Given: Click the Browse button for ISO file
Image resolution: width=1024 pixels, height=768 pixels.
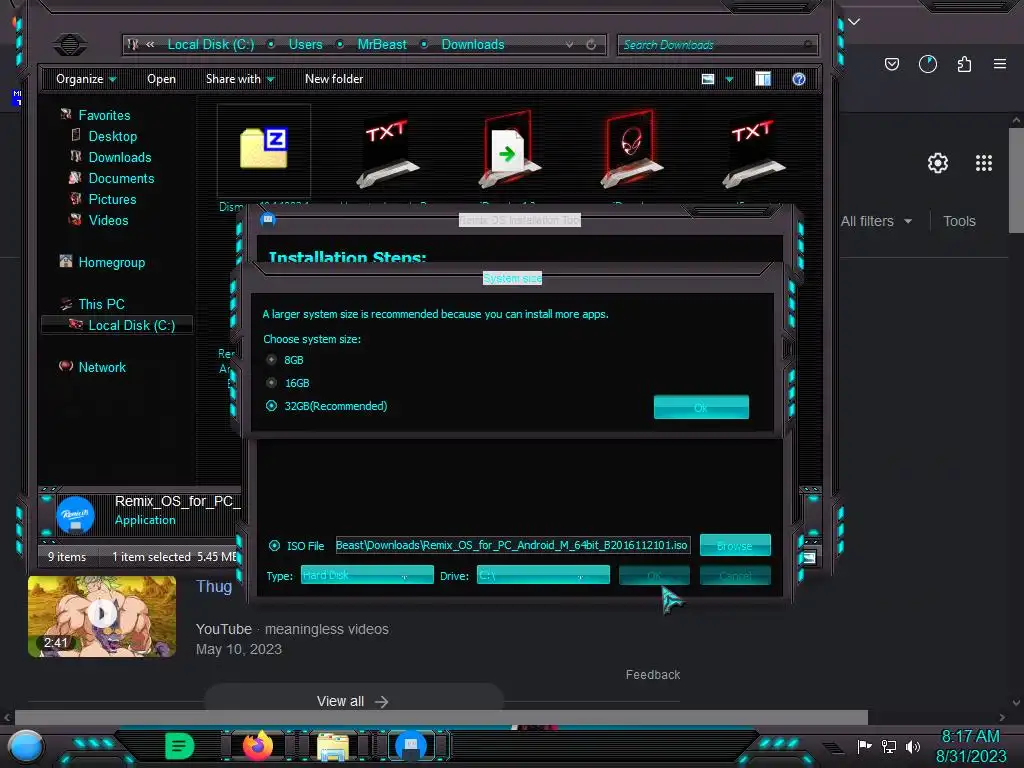Looking at the screenshot, I should click(x=735, y=545).
